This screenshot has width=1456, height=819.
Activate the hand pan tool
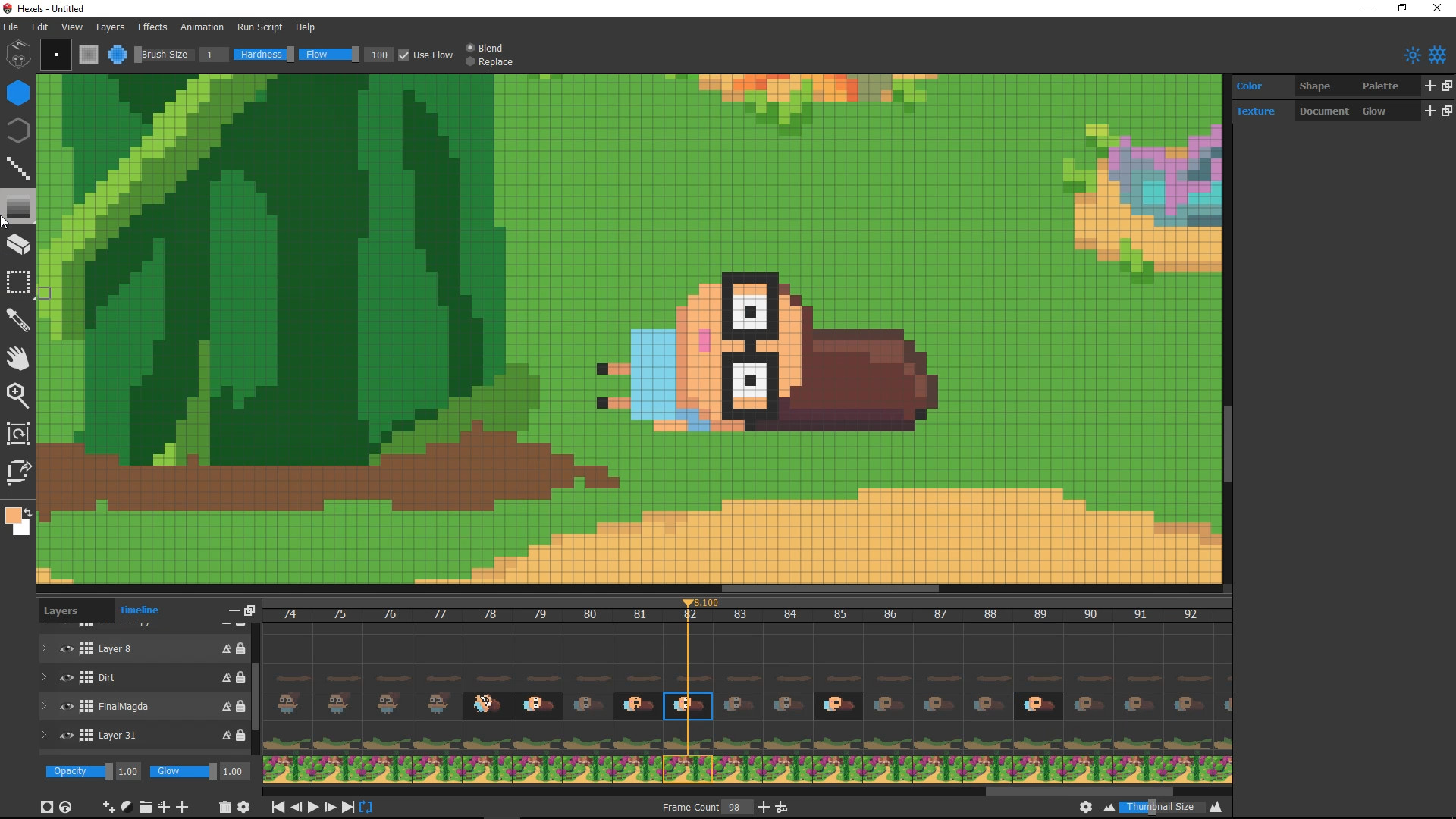coord(18,358)
